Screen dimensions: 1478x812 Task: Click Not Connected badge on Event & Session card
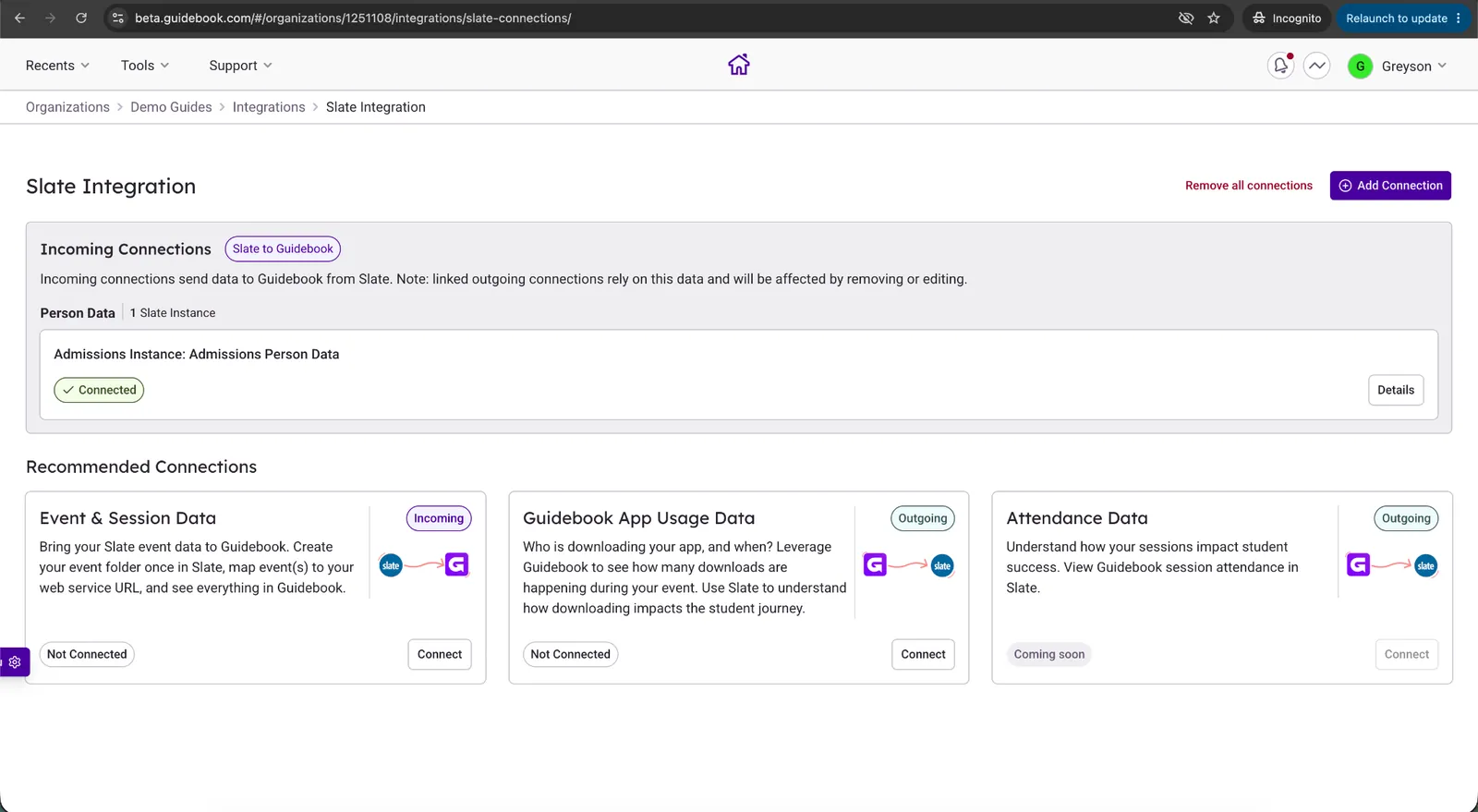click(87, 654)
